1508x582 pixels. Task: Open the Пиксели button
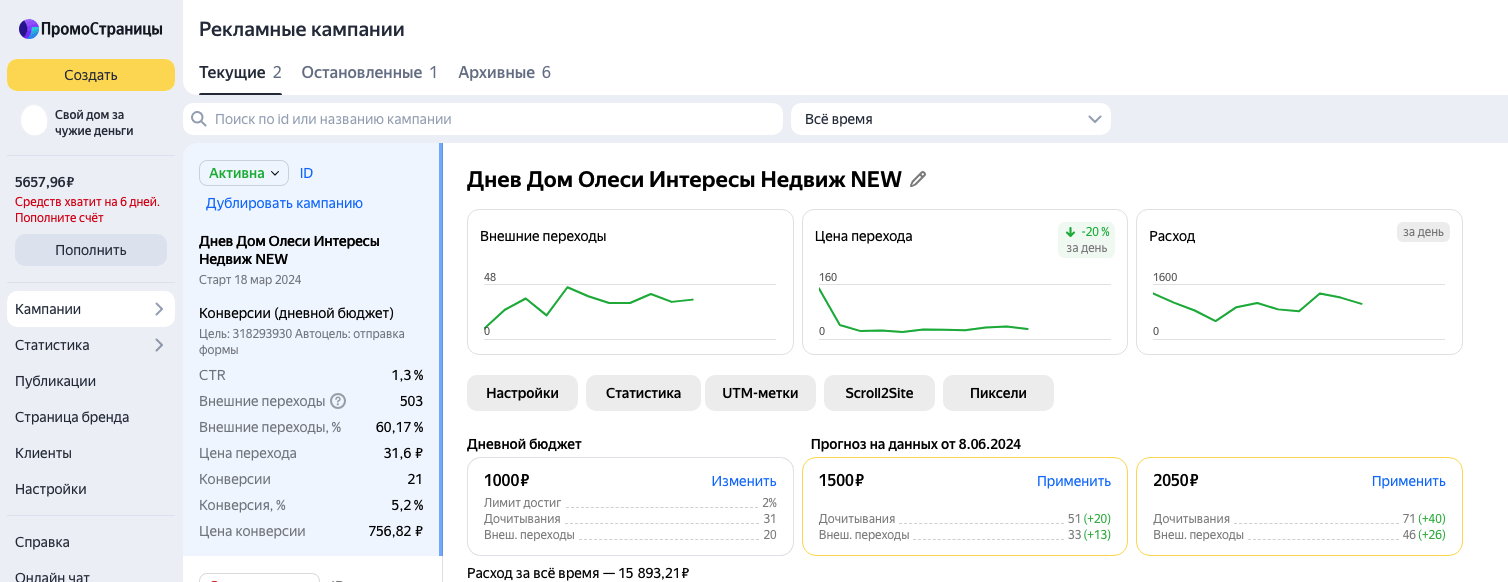tap(998, 393)
